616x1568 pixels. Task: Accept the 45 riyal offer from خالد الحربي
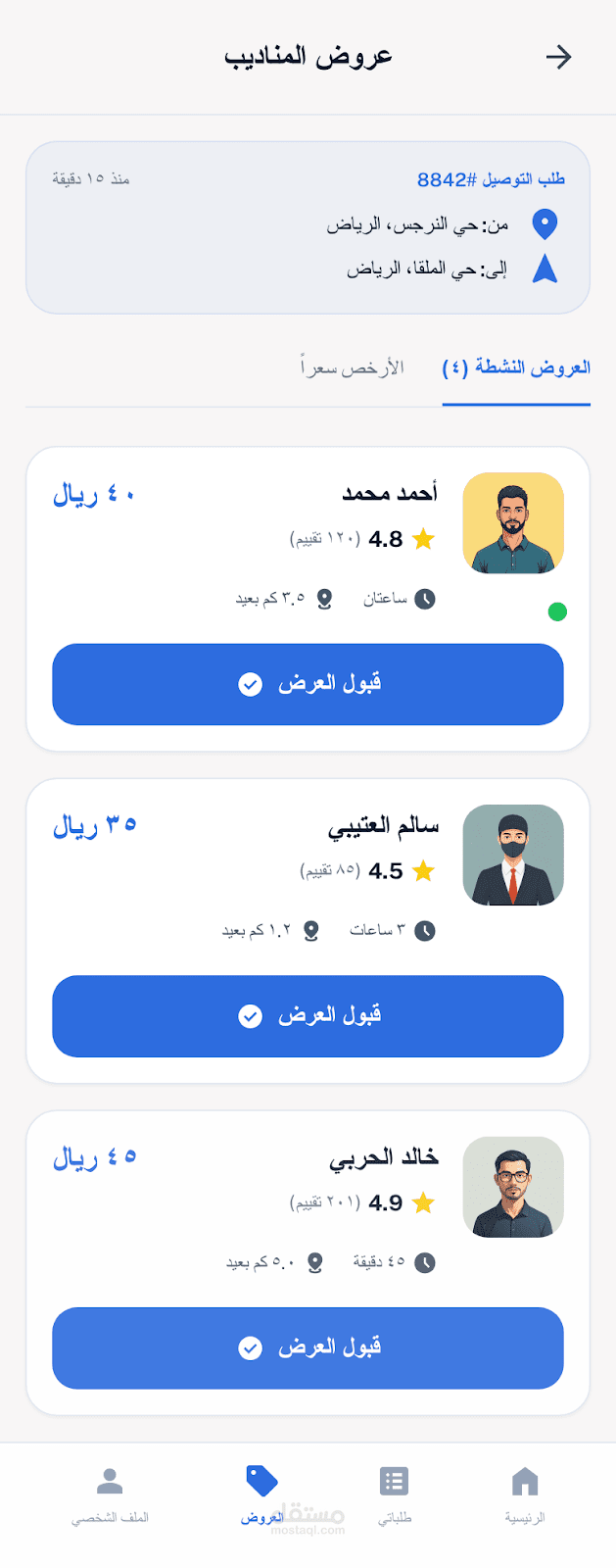pos(308,1348)
